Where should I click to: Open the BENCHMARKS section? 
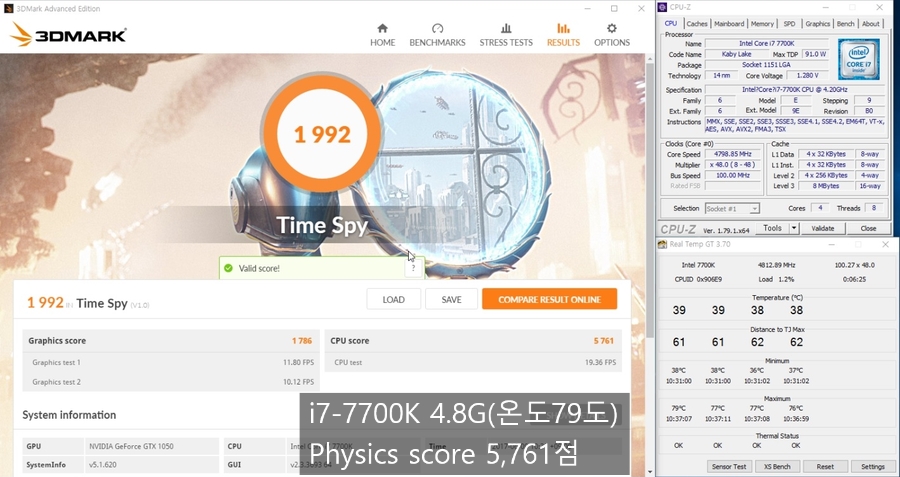(437, 35)
